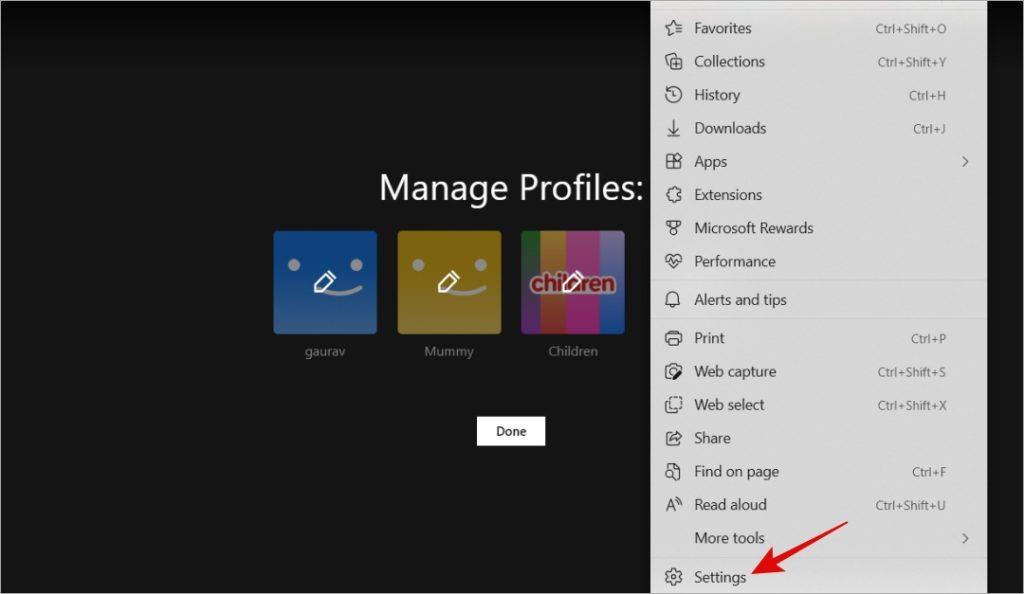Click the Ctrl+P shortcut text
This screenshot has height=594, width=1024.
coord(928,339)
